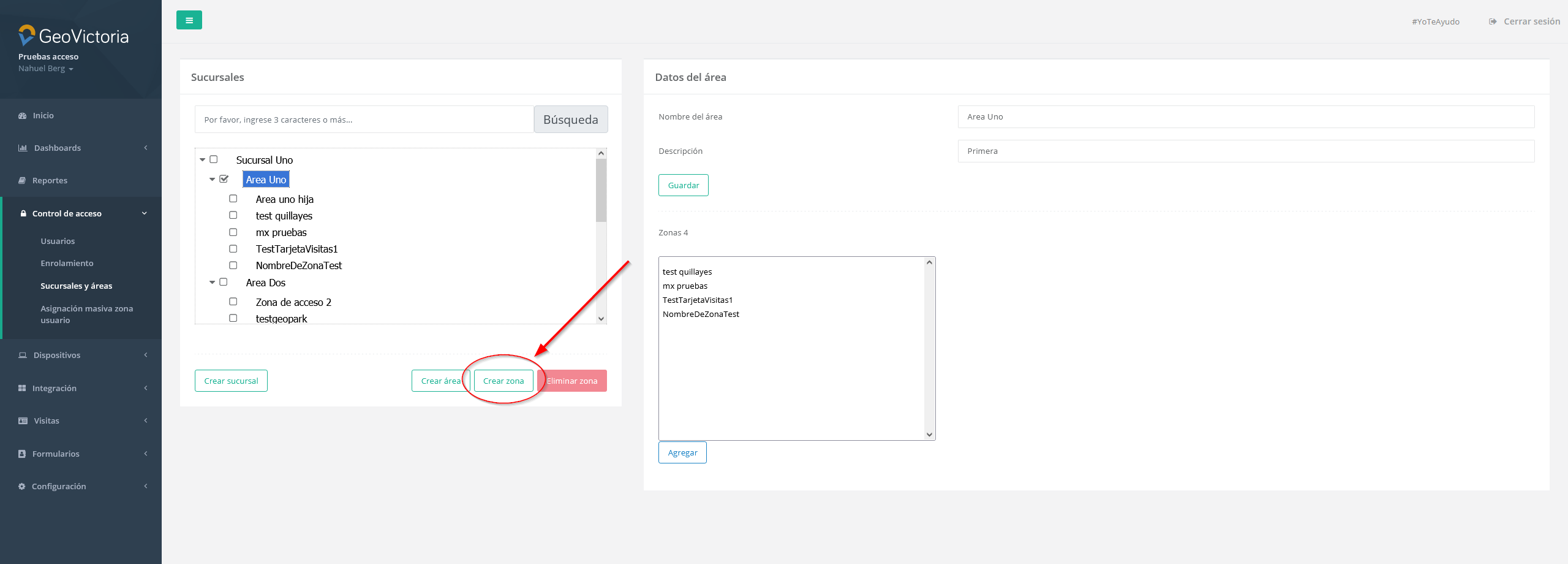Click the branches tree vertical scrollbar
This screenshot has width=1568, height=564.
[x=601, y=190]
